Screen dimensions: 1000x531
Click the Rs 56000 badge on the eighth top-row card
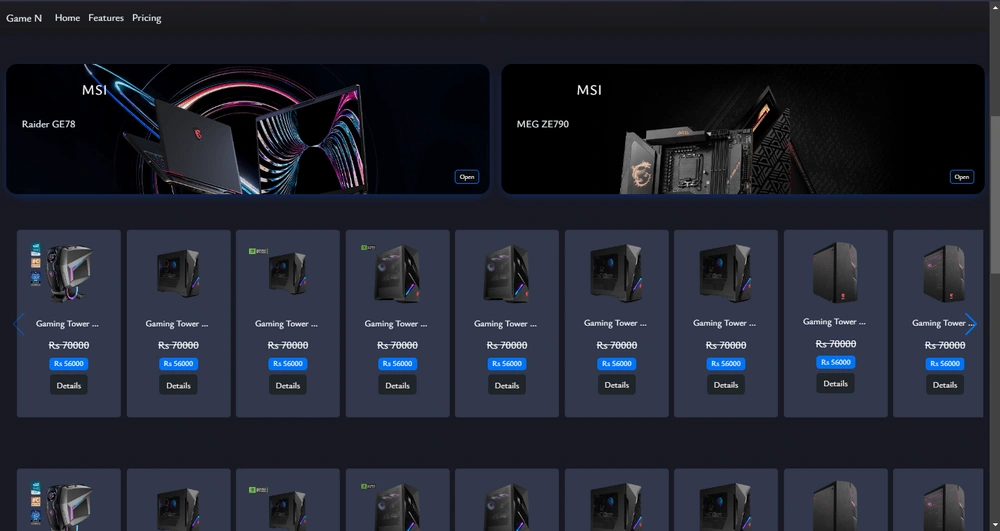835,362
